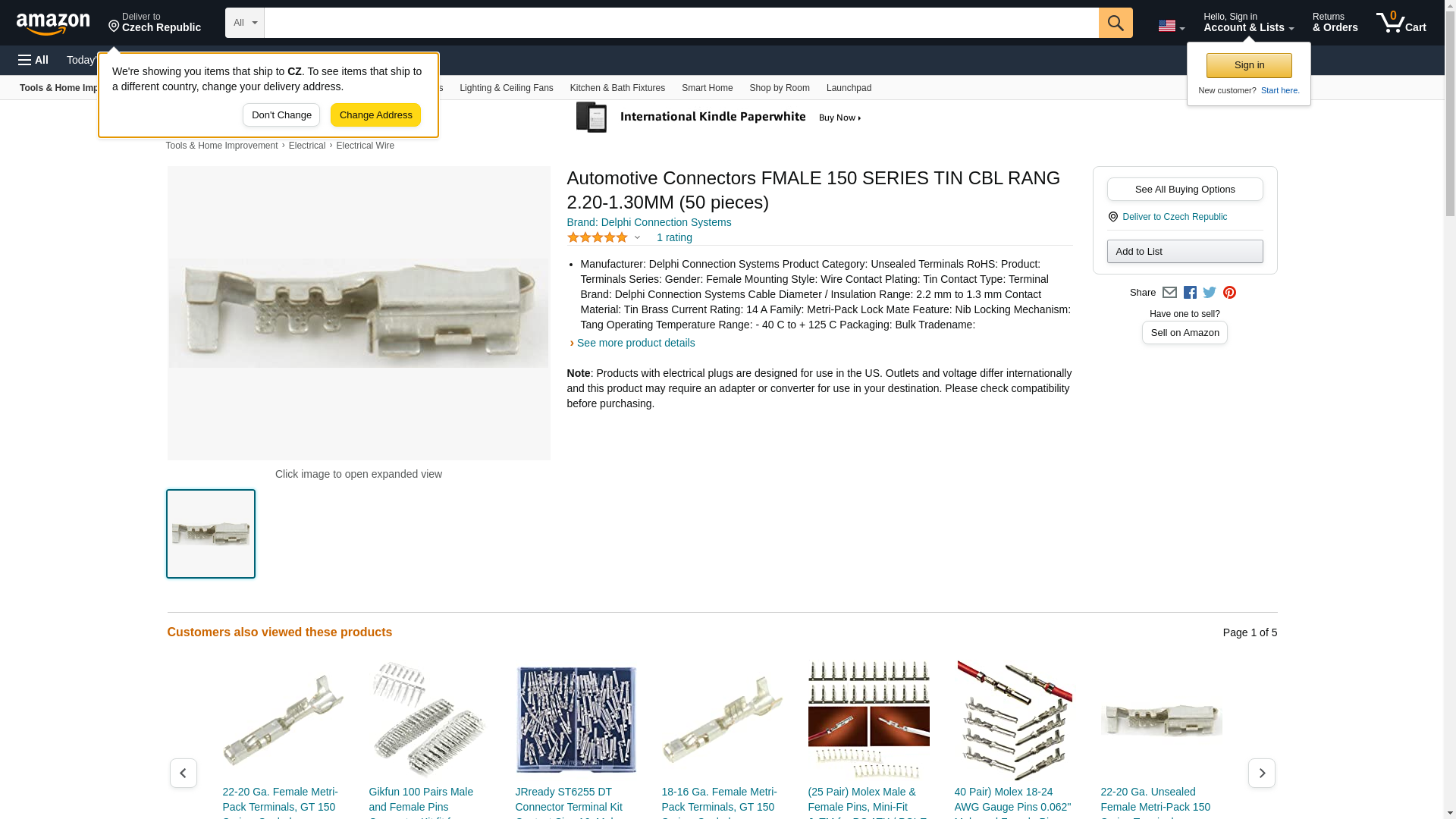Open Smart Home navigation item

pos(707,88)
